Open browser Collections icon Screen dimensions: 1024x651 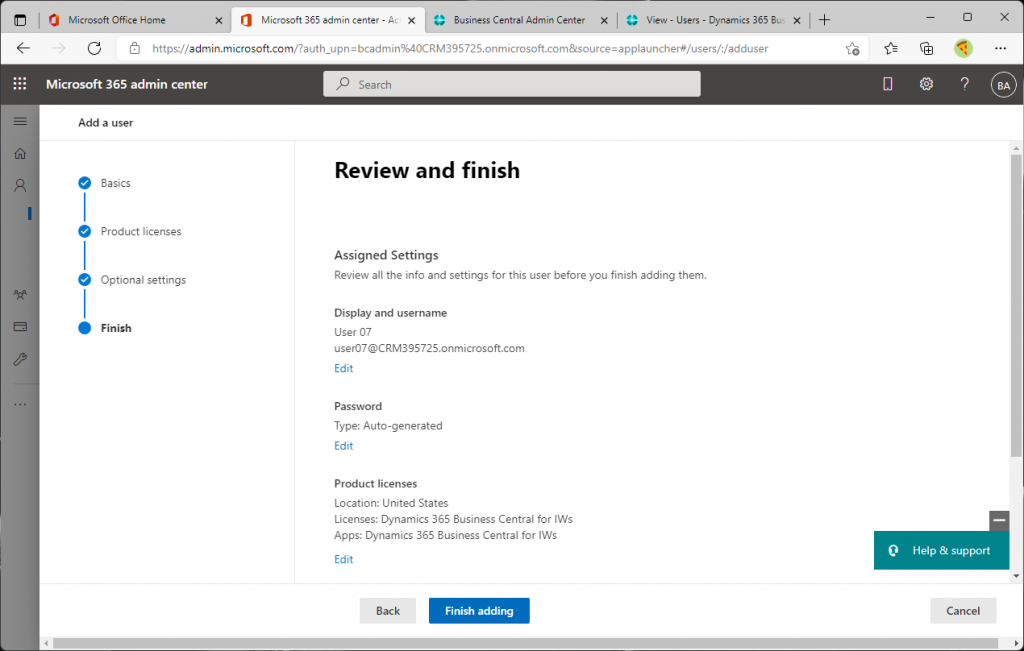[x=926, y=48]
